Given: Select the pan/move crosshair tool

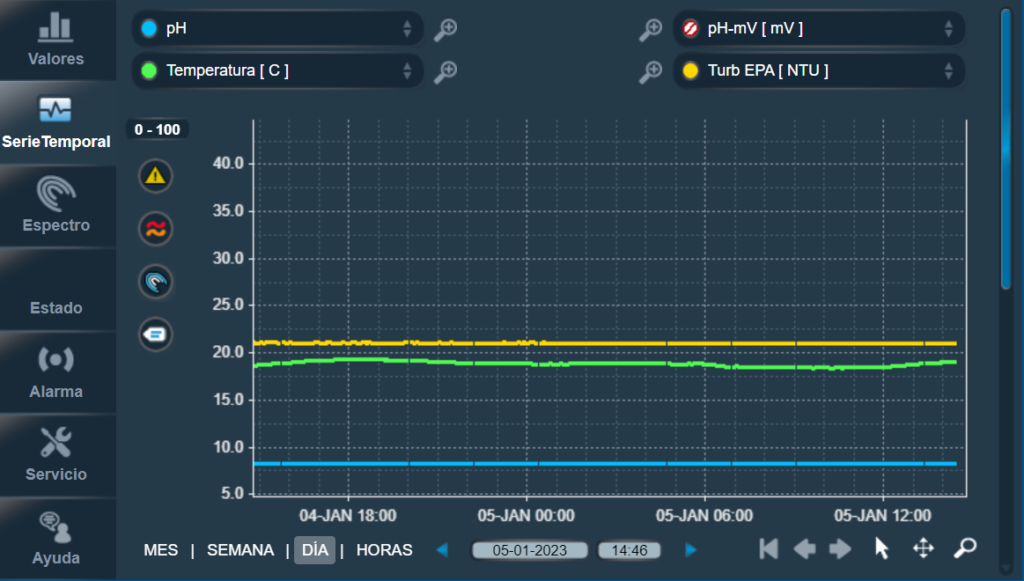Looking at the screenshot, I should 923,548.
